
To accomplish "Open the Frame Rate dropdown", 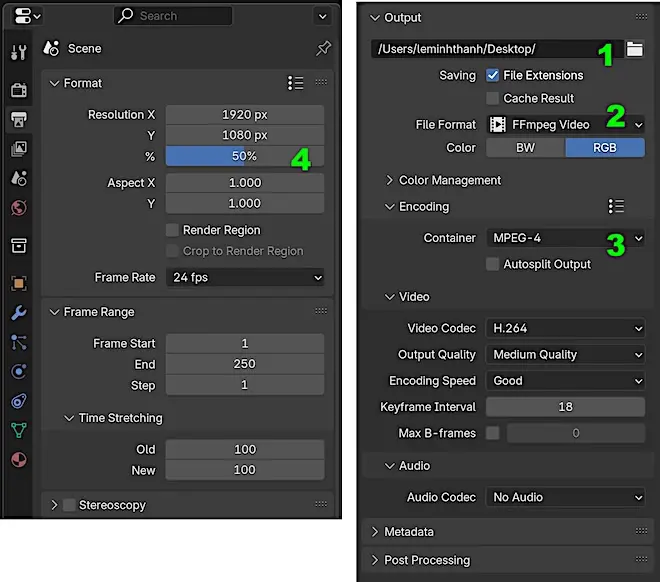I will pyautogui.click(x=245, y=278).
